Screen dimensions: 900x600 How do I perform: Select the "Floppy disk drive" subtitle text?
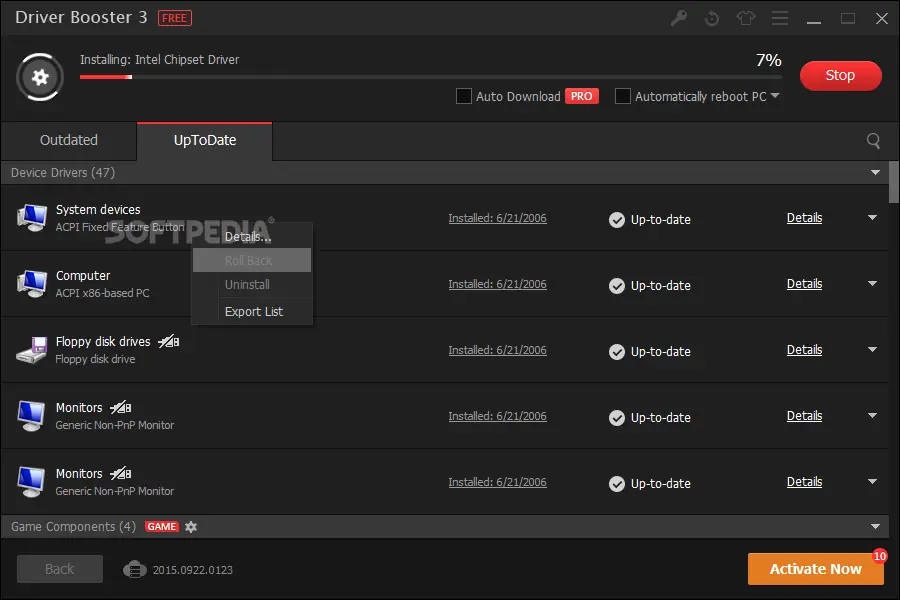(95, 359)
